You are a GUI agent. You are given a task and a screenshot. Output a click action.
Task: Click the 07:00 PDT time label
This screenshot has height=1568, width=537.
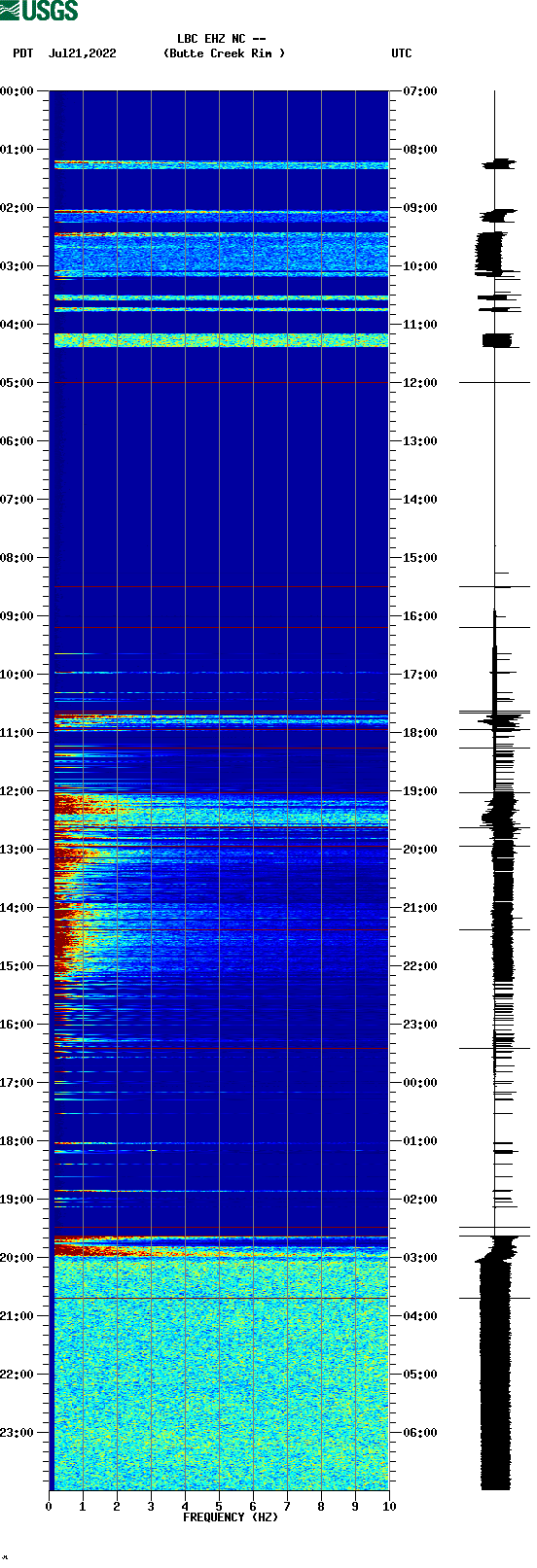tap(18, 500)
